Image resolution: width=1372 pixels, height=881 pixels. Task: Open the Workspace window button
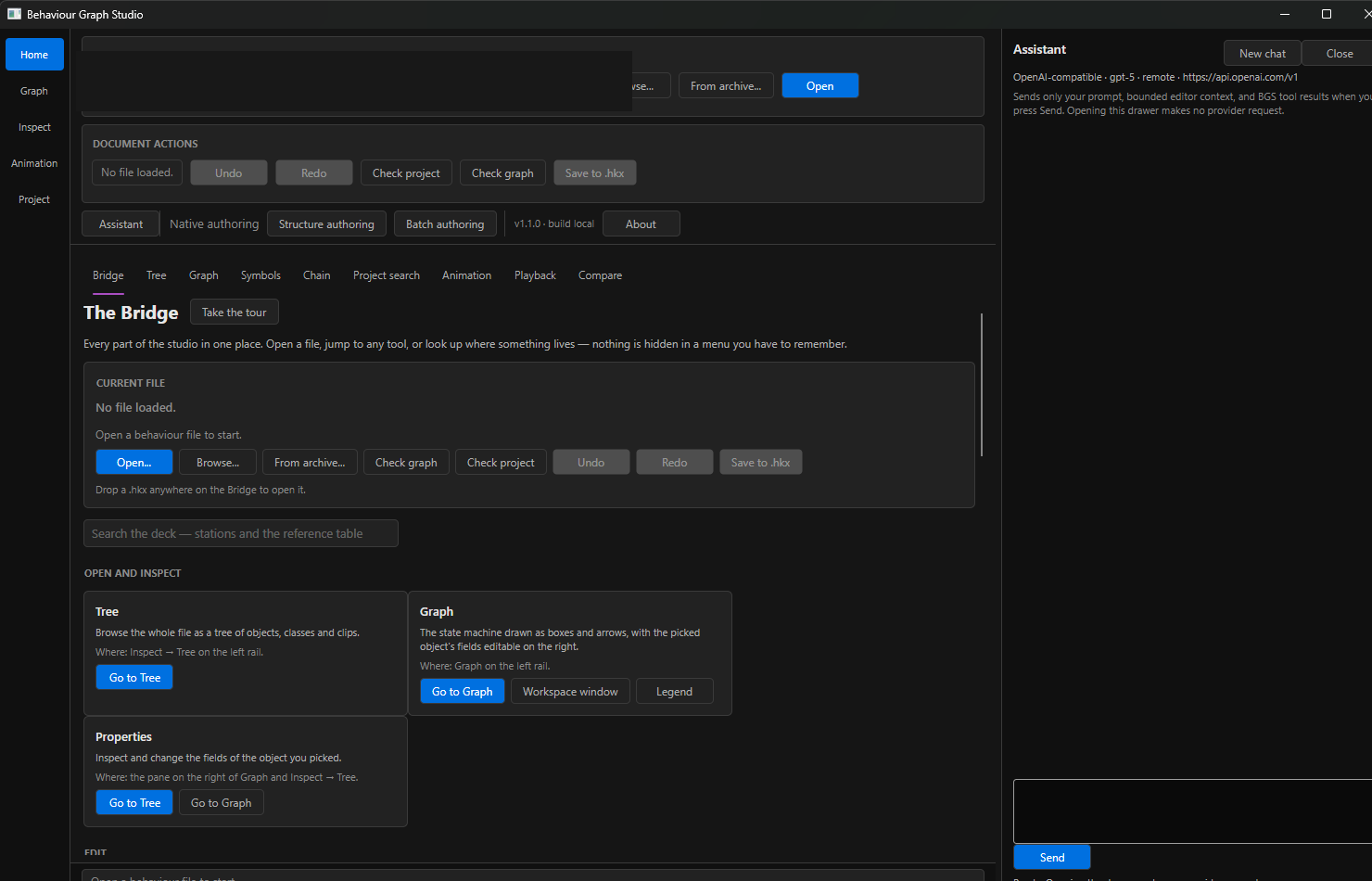click(x=570, y=691)
